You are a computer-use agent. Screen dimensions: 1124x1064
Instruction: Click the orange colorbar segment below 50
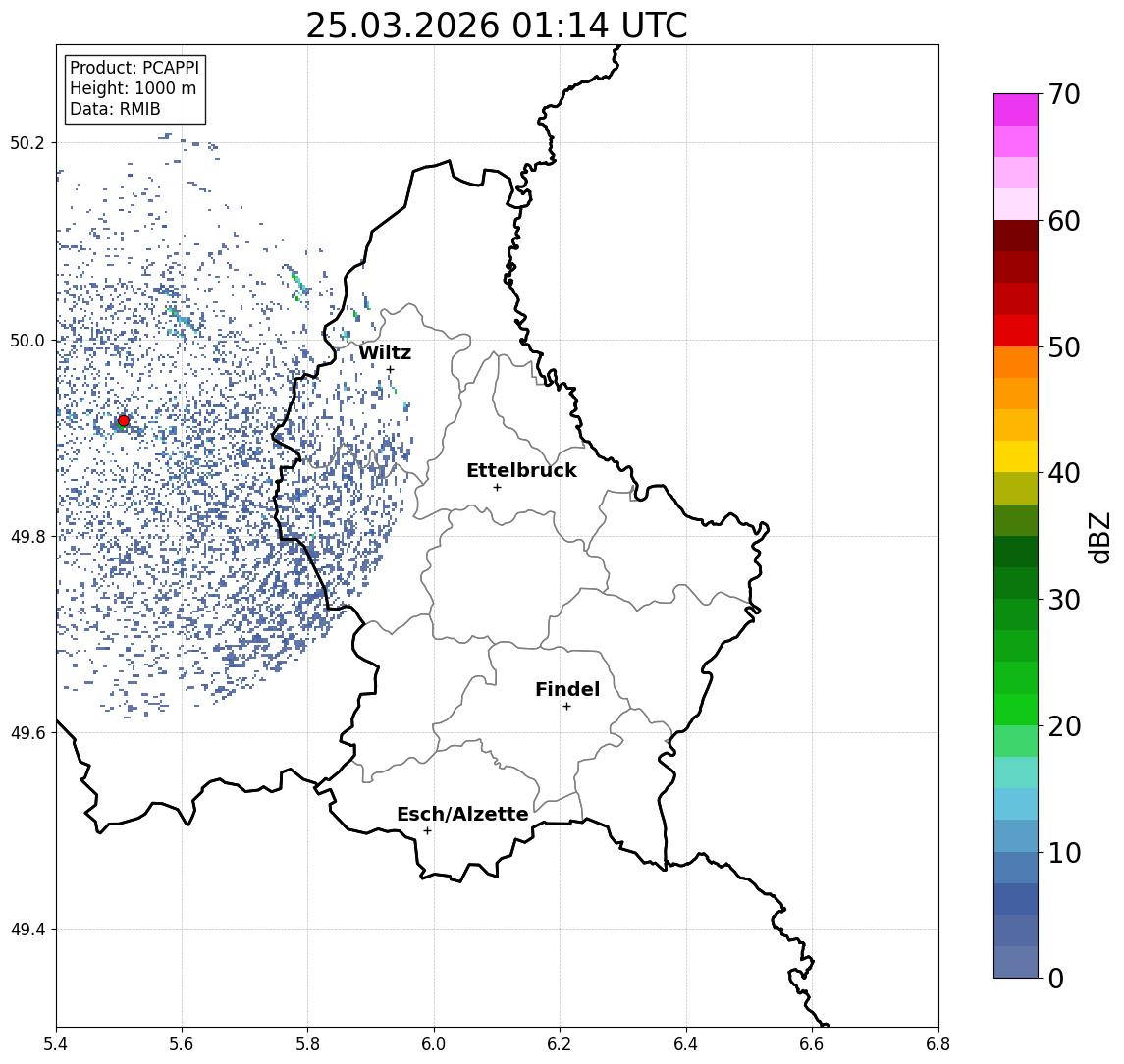[x=1016, y=362]
